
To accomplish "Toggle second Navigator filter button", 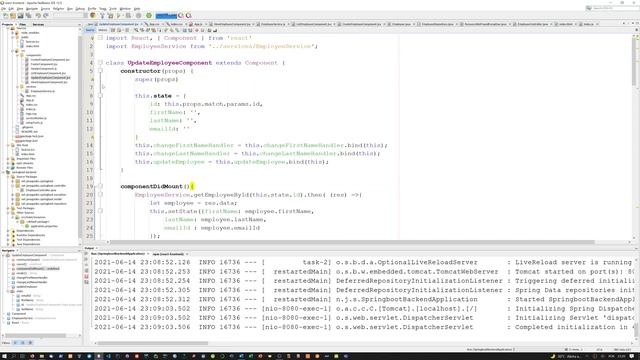I will [23, 343].
